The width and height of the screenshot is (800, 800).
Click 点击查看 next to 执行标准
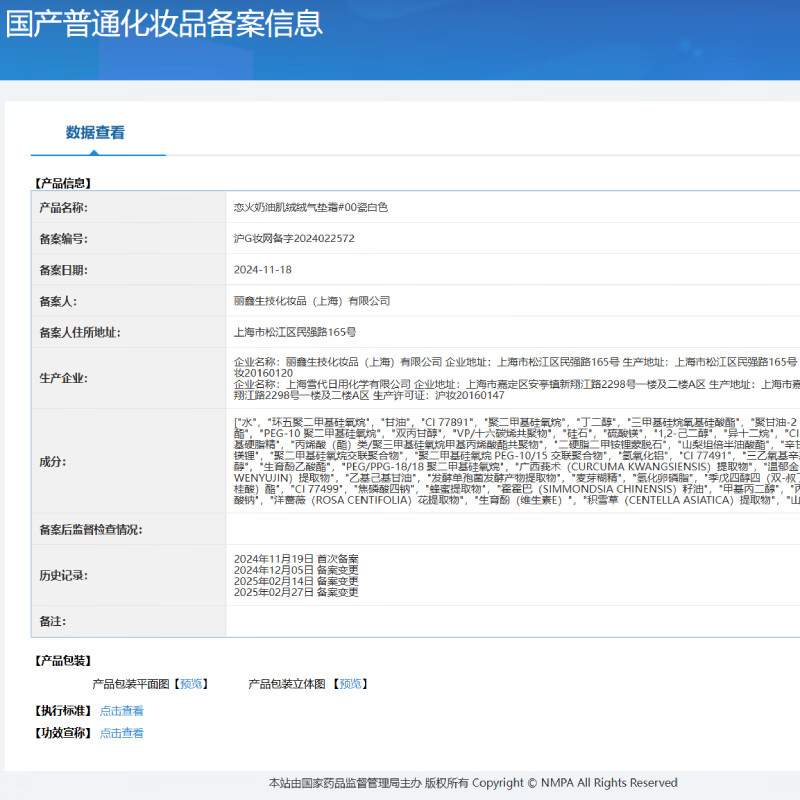(x=121, y=711)
